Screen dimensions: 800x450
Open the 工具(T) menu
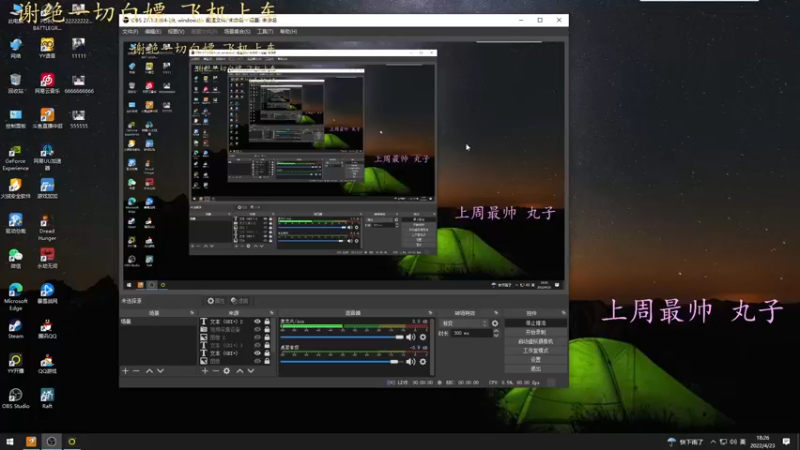[x=265, y=32]
